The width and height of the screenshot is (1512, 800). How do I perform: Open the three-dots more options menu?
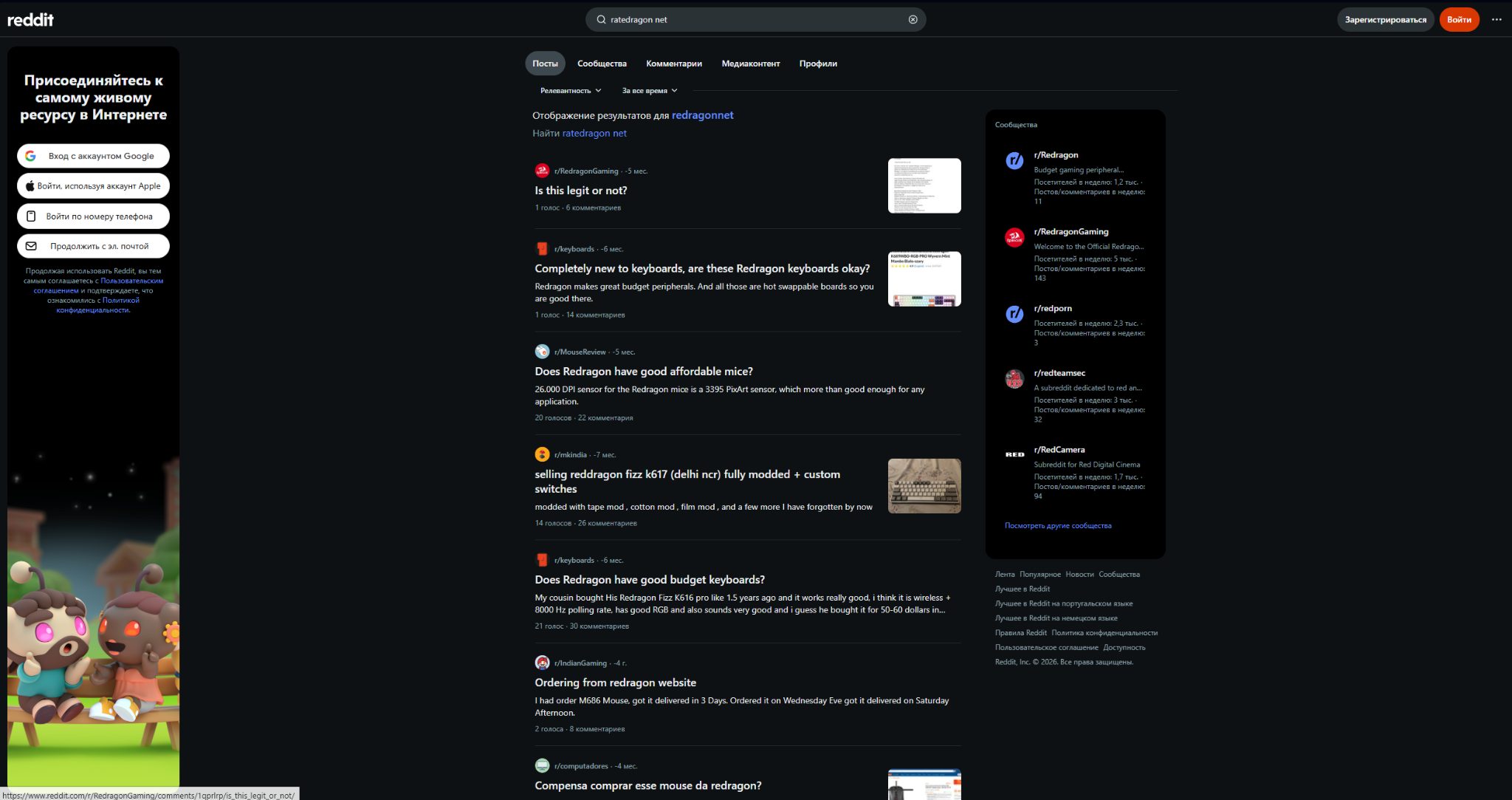click(1496, 20)
